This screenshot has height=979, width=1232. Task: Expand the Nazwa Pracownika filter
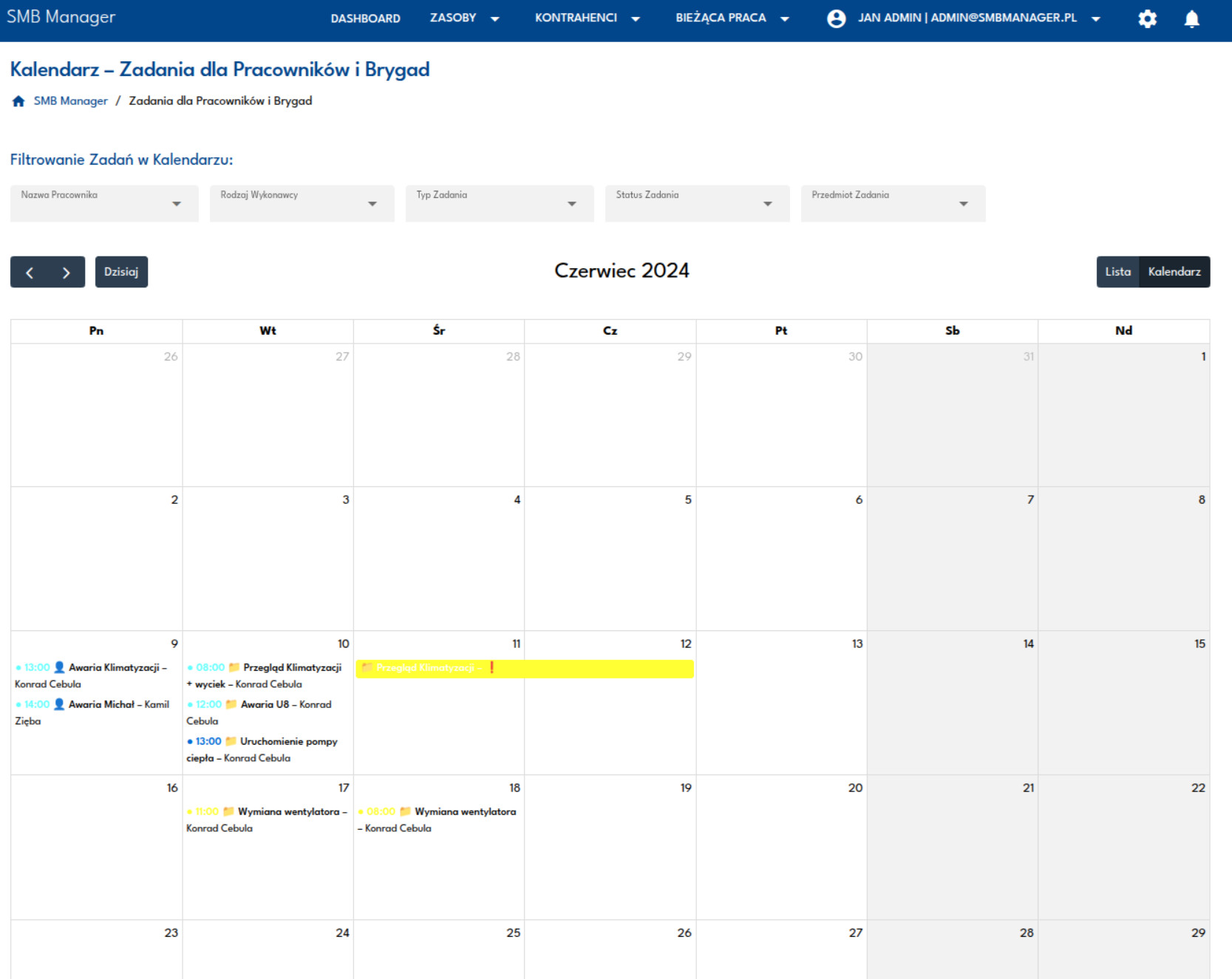pyautogui.click(x=104, y=203)
